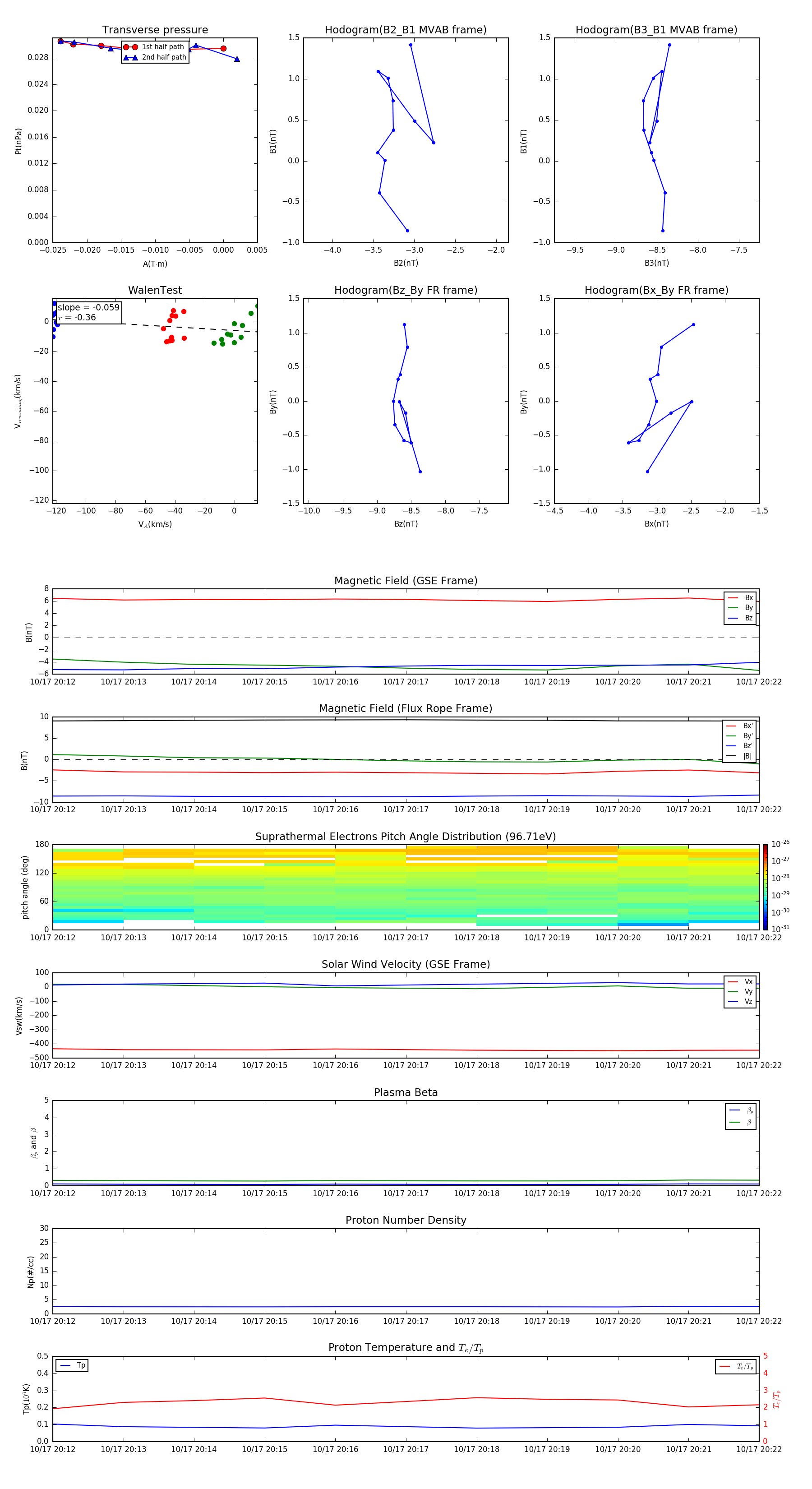Click the 'Suprathermal Electrons Pitch Angle Distribution' title
This screenshot has width=812, height=1489.
(x=406, y=837)
